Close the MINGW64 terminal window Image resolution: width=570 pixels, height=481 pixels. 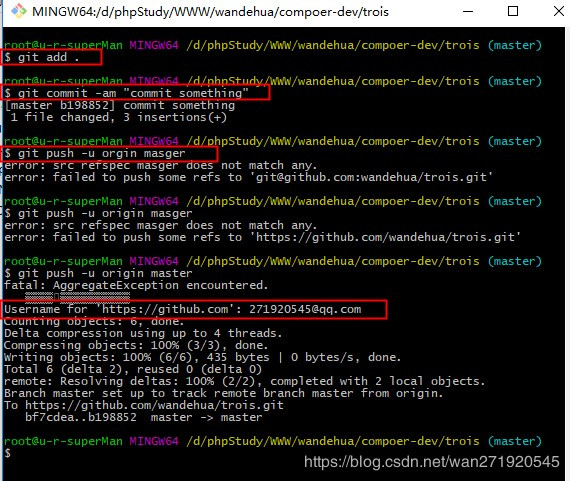[x=558, y=11]
